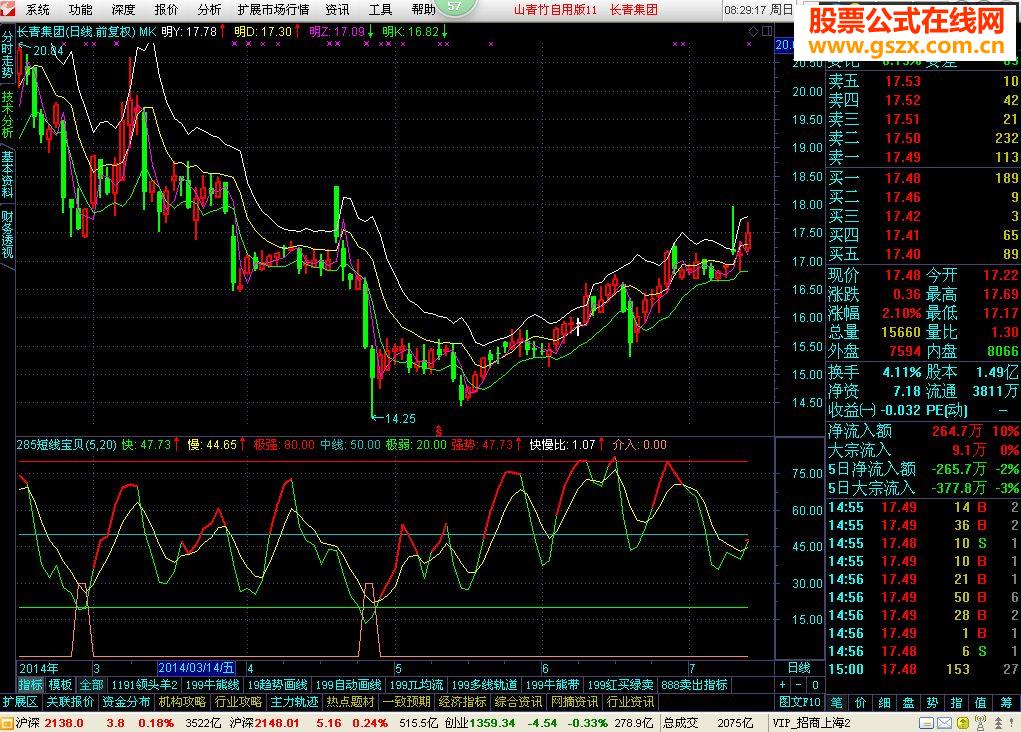Screen dimensions: 1021x732
Task: Open the 综合资讯 bottom tab
Action: 518,702
